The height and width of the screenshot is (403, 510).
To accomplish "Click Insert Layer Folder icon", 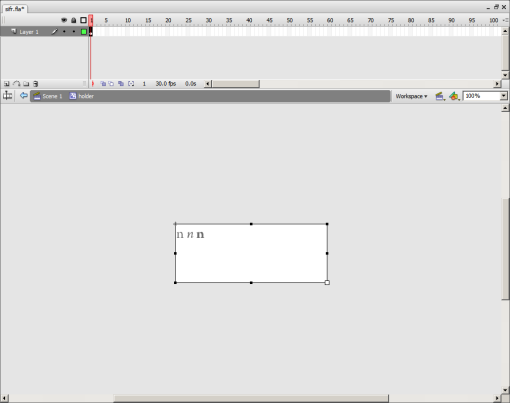I will [x=26, y=84].
